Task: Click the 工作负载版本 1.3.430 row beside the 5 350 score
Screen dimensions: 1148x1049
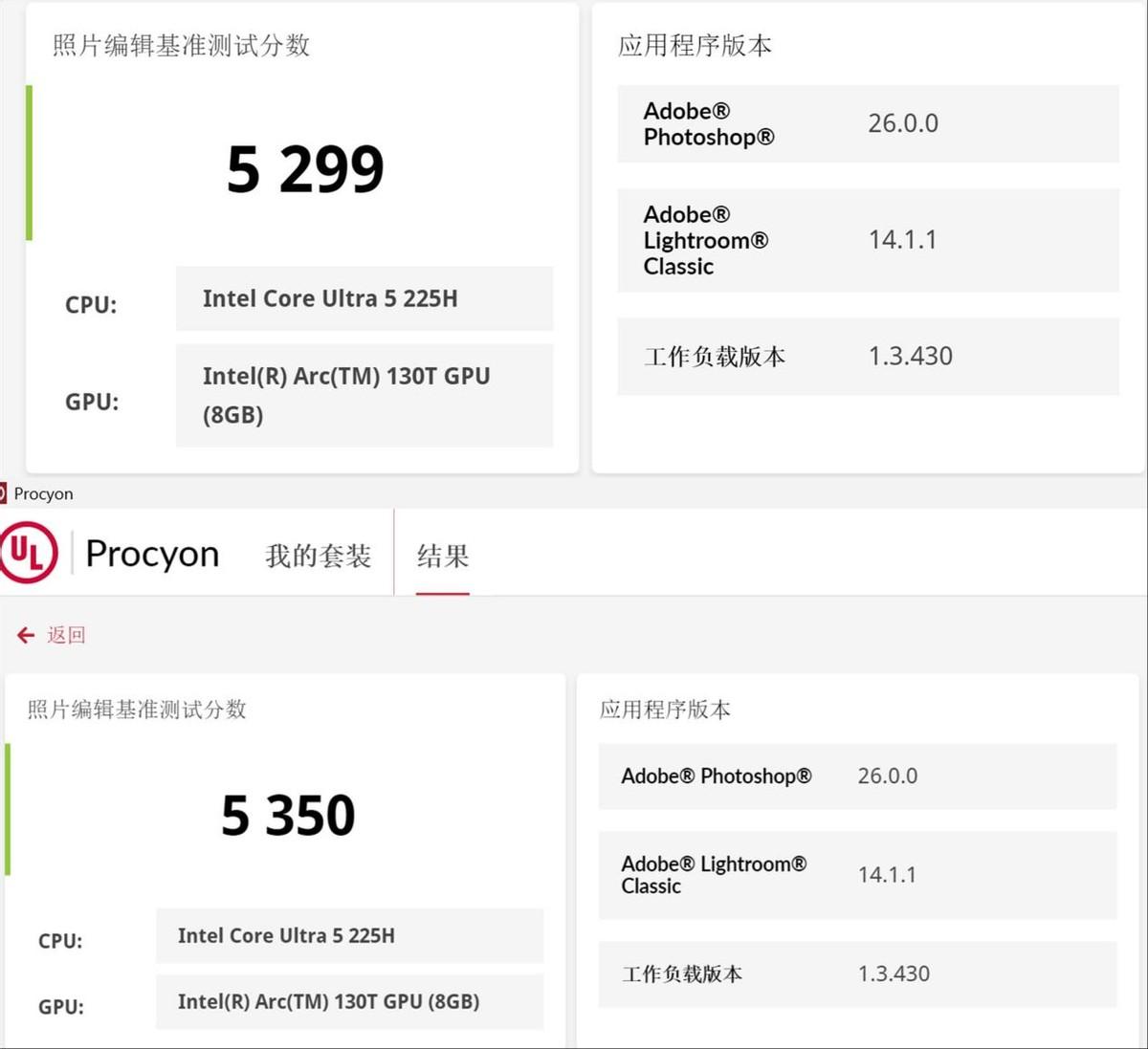Action: pos(857,973)
